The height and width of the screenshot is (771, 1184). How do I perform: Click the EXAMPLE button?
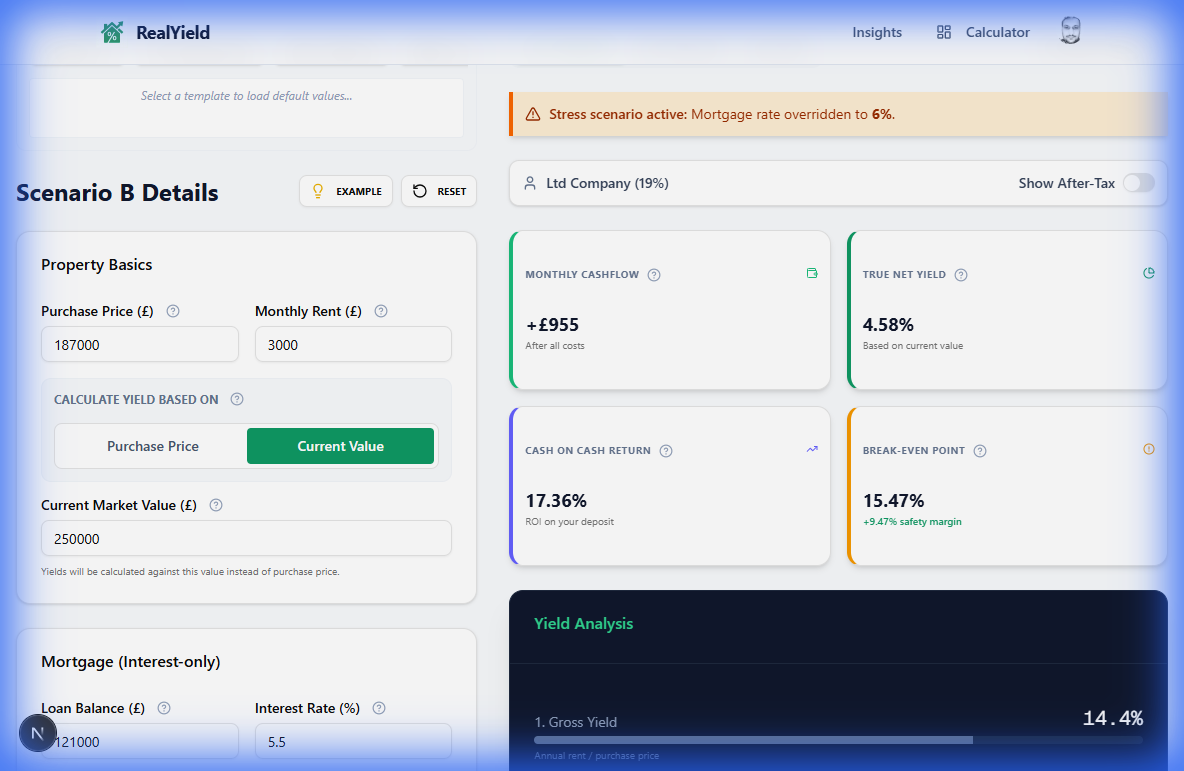point(346,191)
